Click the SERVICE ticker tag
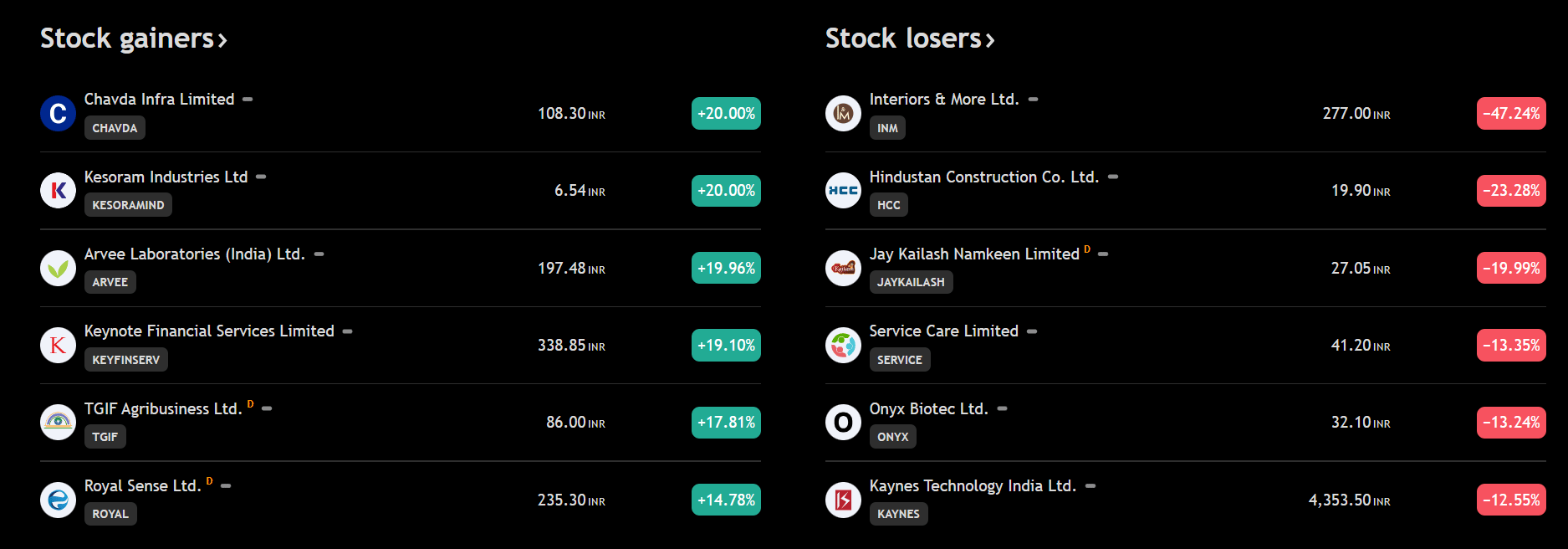This screenshot has width=1568, height=549. tap(899, 360)
